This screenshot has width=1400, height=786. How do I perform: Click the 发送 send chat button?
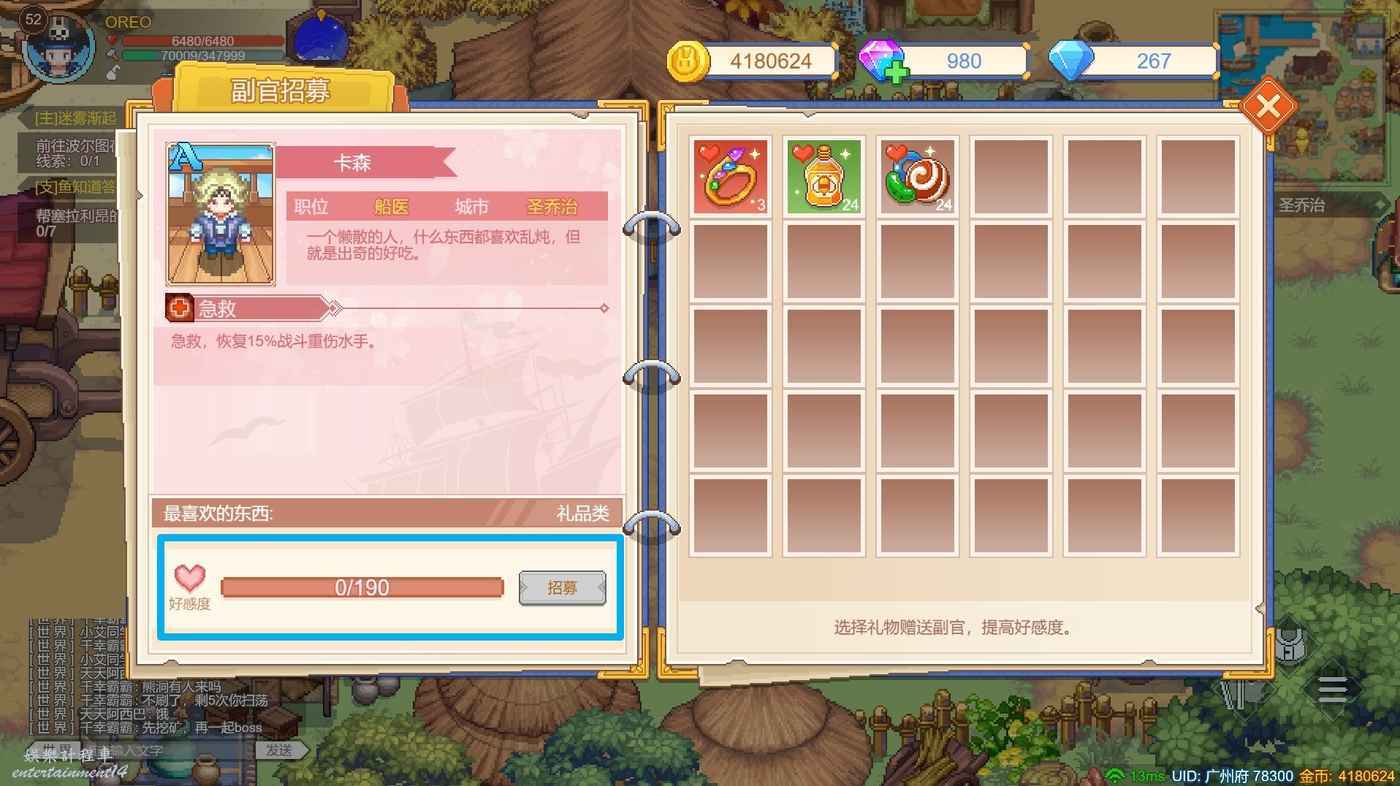tap(280, 750)
